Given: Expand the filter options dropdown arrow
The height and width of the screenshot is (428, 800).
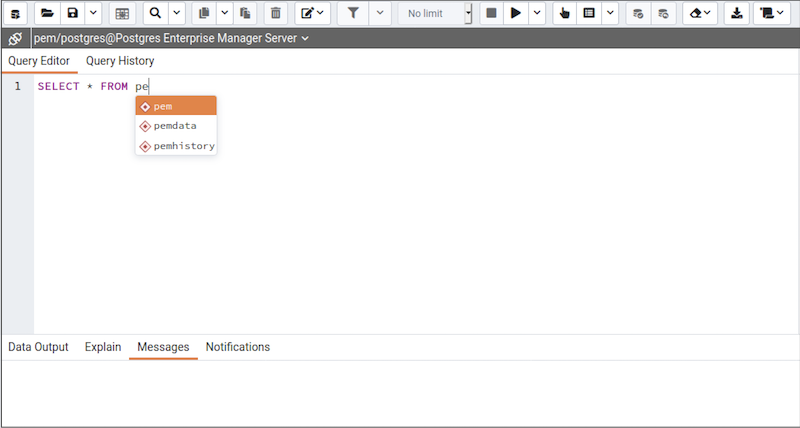Looking at the screenshot, I should click(x=380, y=14).
